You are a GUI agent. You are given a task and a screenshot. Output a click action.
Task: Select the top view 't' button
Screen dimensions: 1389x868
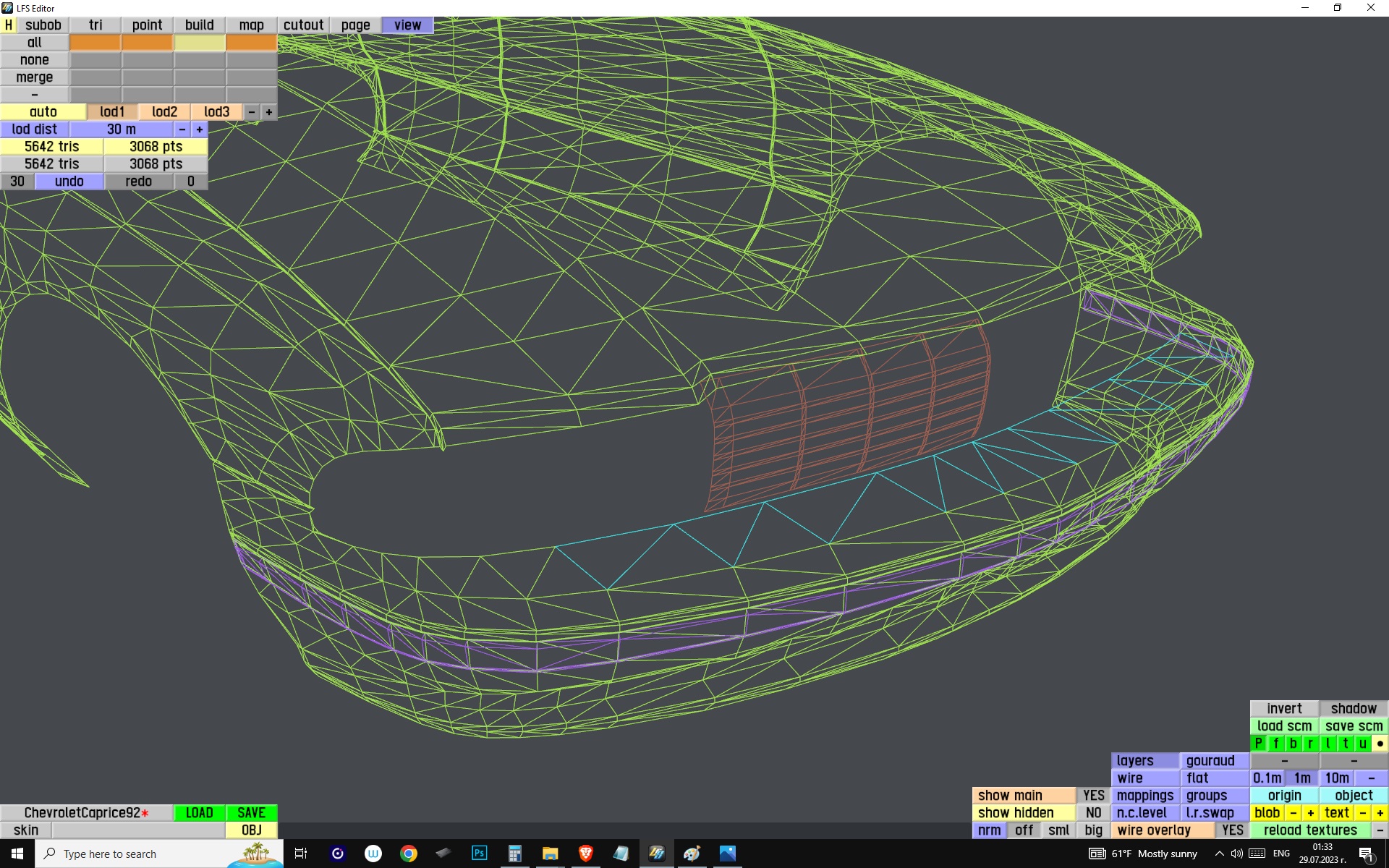(1345, 743)
